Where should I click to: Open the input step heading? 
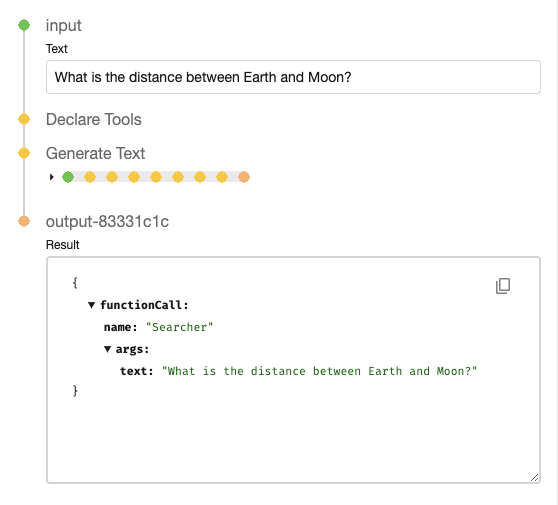[64, 26]
